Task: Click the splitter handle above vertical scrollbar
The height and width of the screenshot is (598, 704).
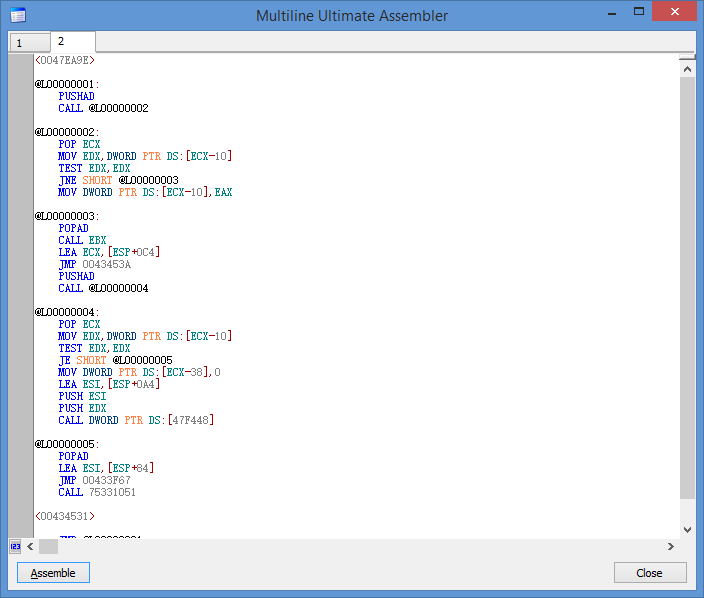Action: (x=687, y=57)
